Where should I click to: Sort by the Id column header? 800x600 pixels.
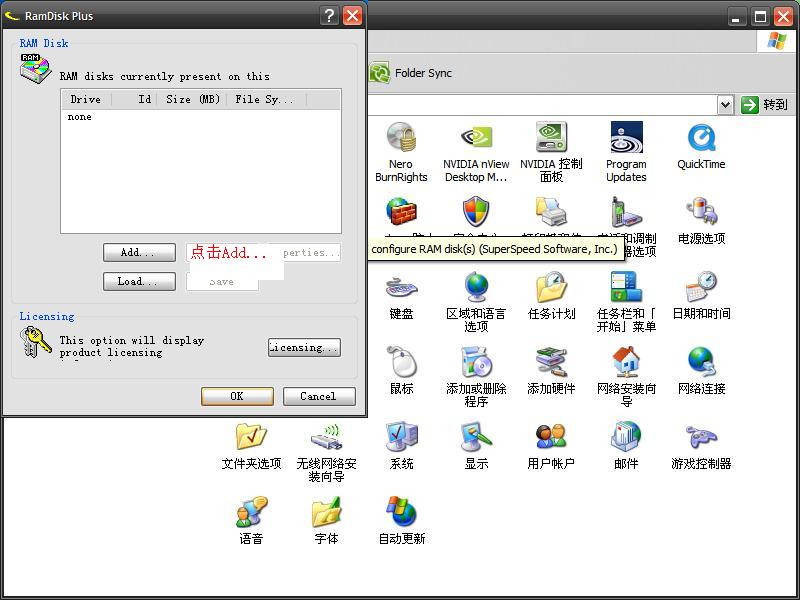tap(134, 99)
